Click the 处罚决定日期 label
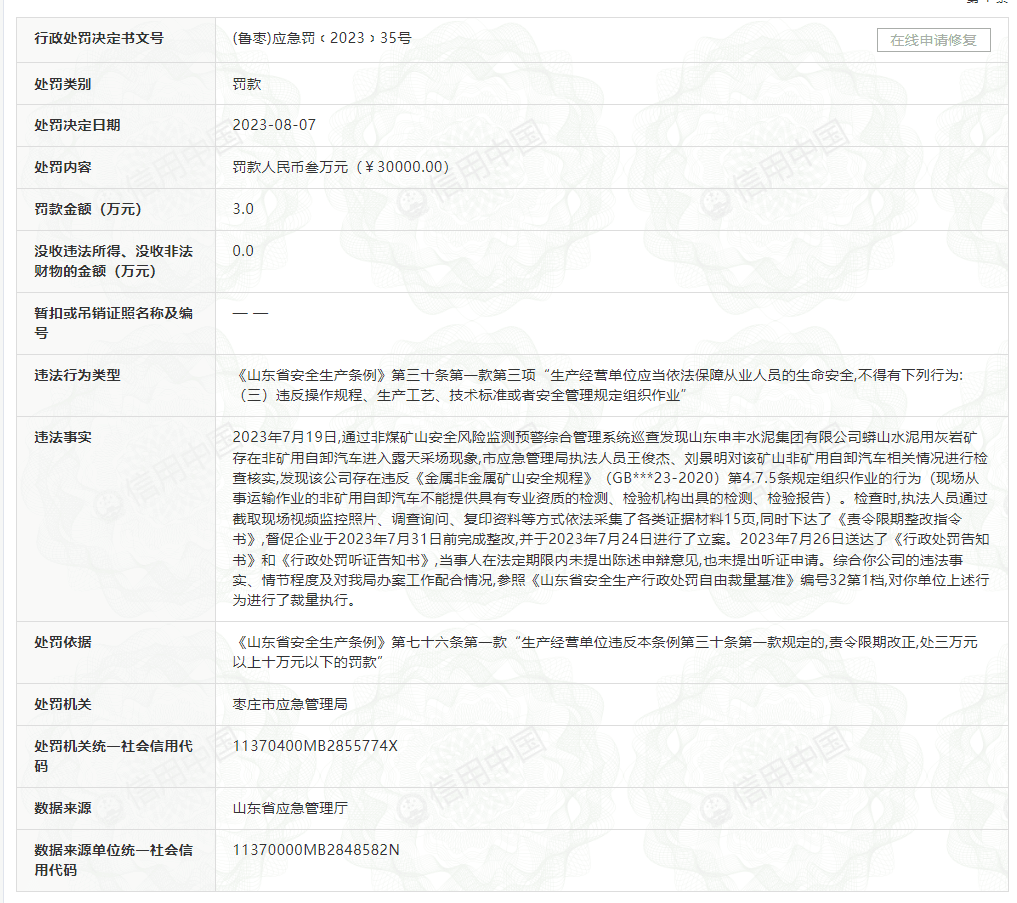The height and width of the screenshot is (903, 1017). point(77,125)
